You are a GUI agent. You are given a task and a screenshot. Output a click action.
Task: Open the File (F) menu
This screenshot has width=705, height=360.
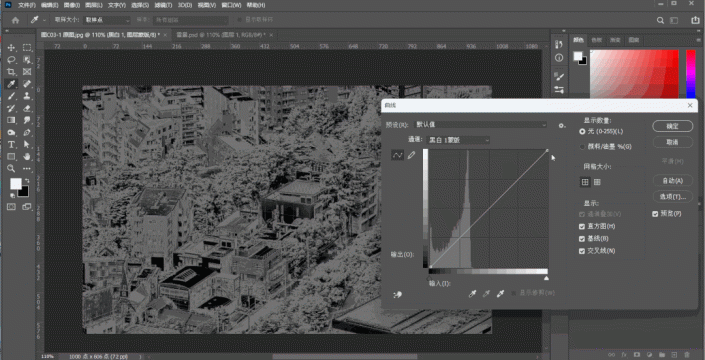(x=27, y=5)
